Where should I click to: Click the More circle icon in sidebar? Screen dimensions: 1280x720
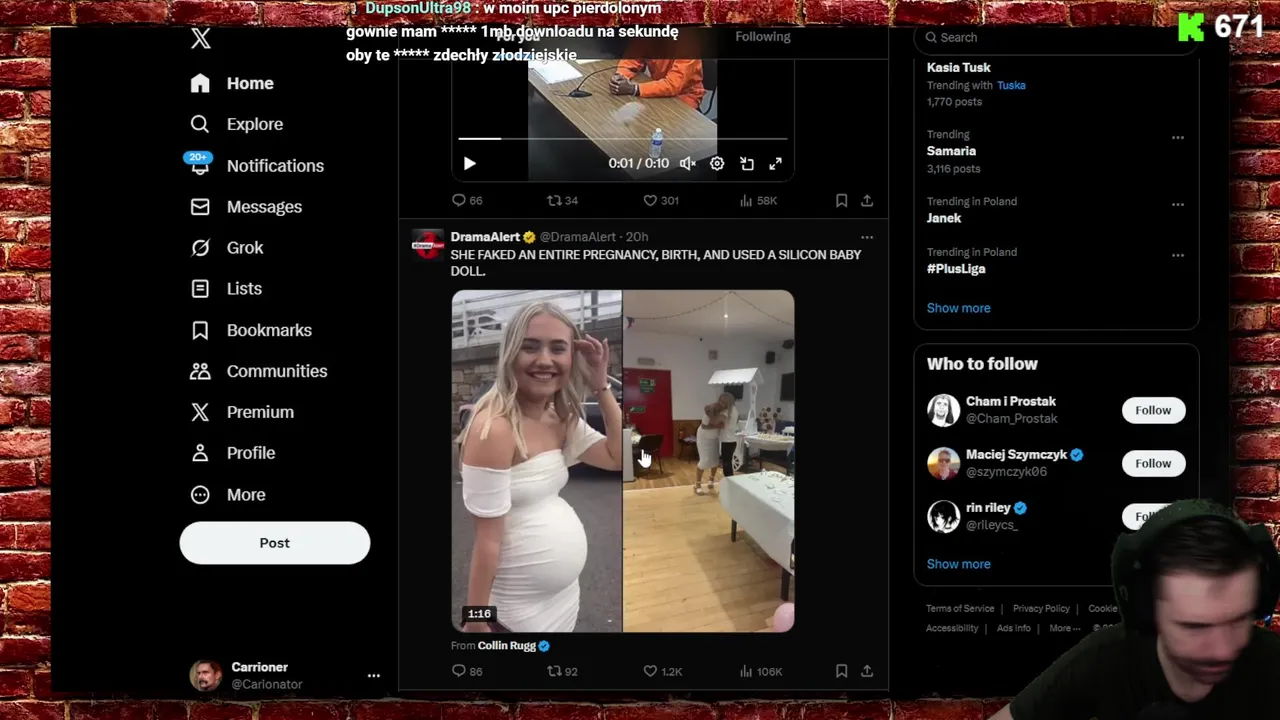coord(200,494)
